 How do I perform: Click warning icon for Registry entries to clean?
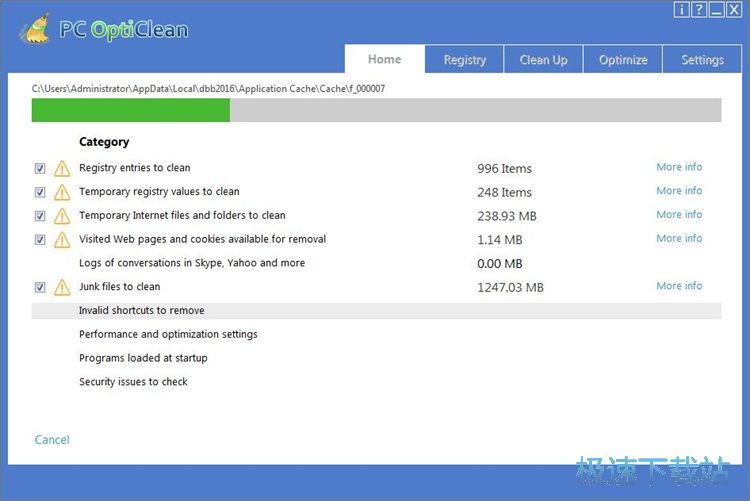(62, 168)
